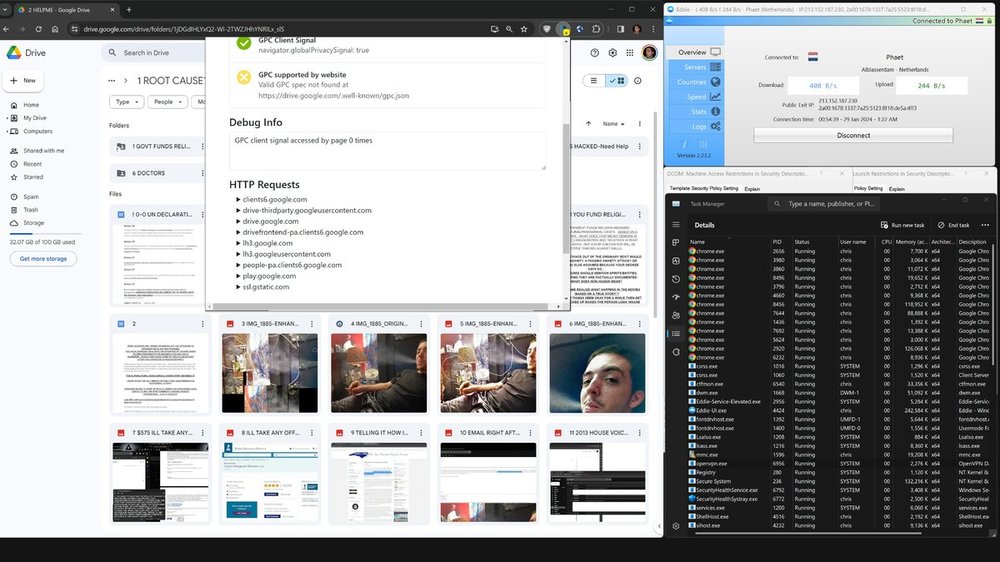Switch Drive to list layout
Viewport: 1000px width, 562px height.
click(594, 80)
